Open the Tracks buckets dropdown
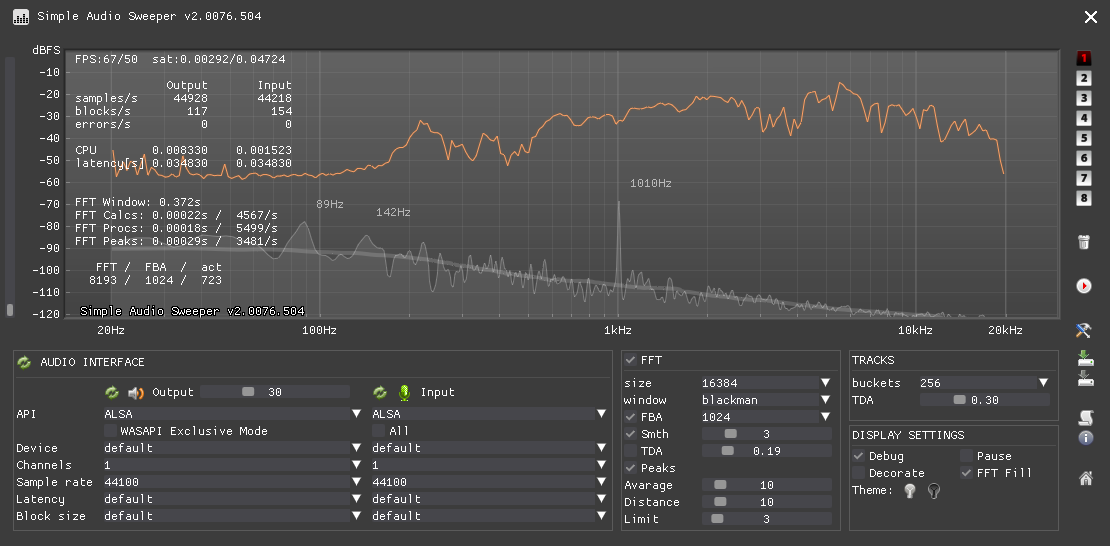This screenshot has width=1110, height=546. [x=985, y=383]
